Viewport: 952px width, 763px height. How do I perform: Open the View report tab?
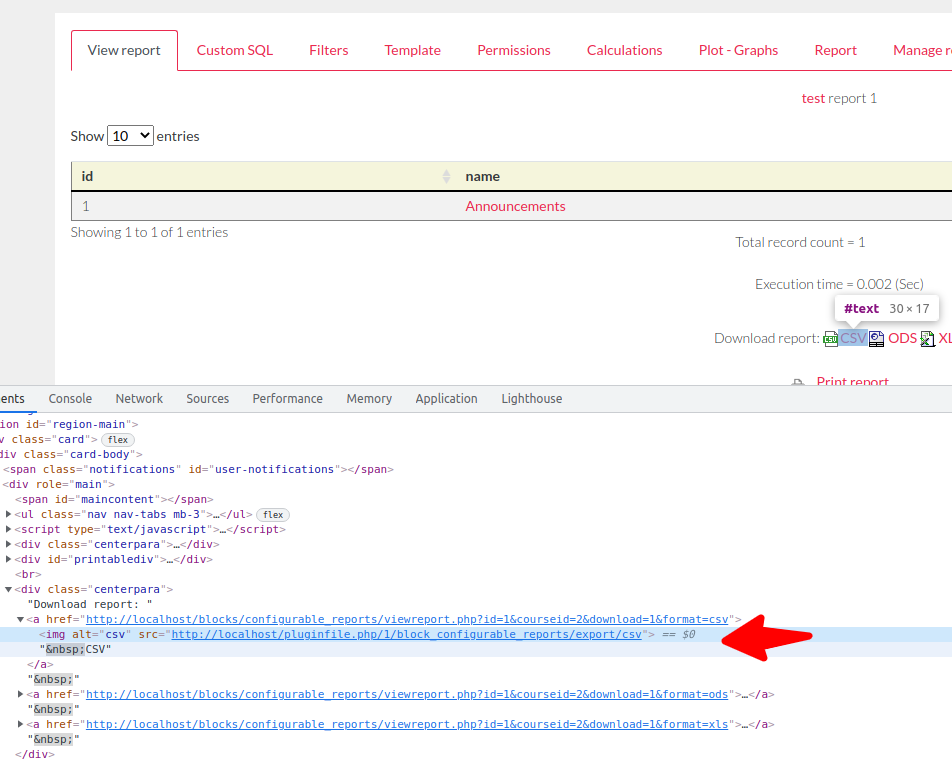click(x=124, y=50)
